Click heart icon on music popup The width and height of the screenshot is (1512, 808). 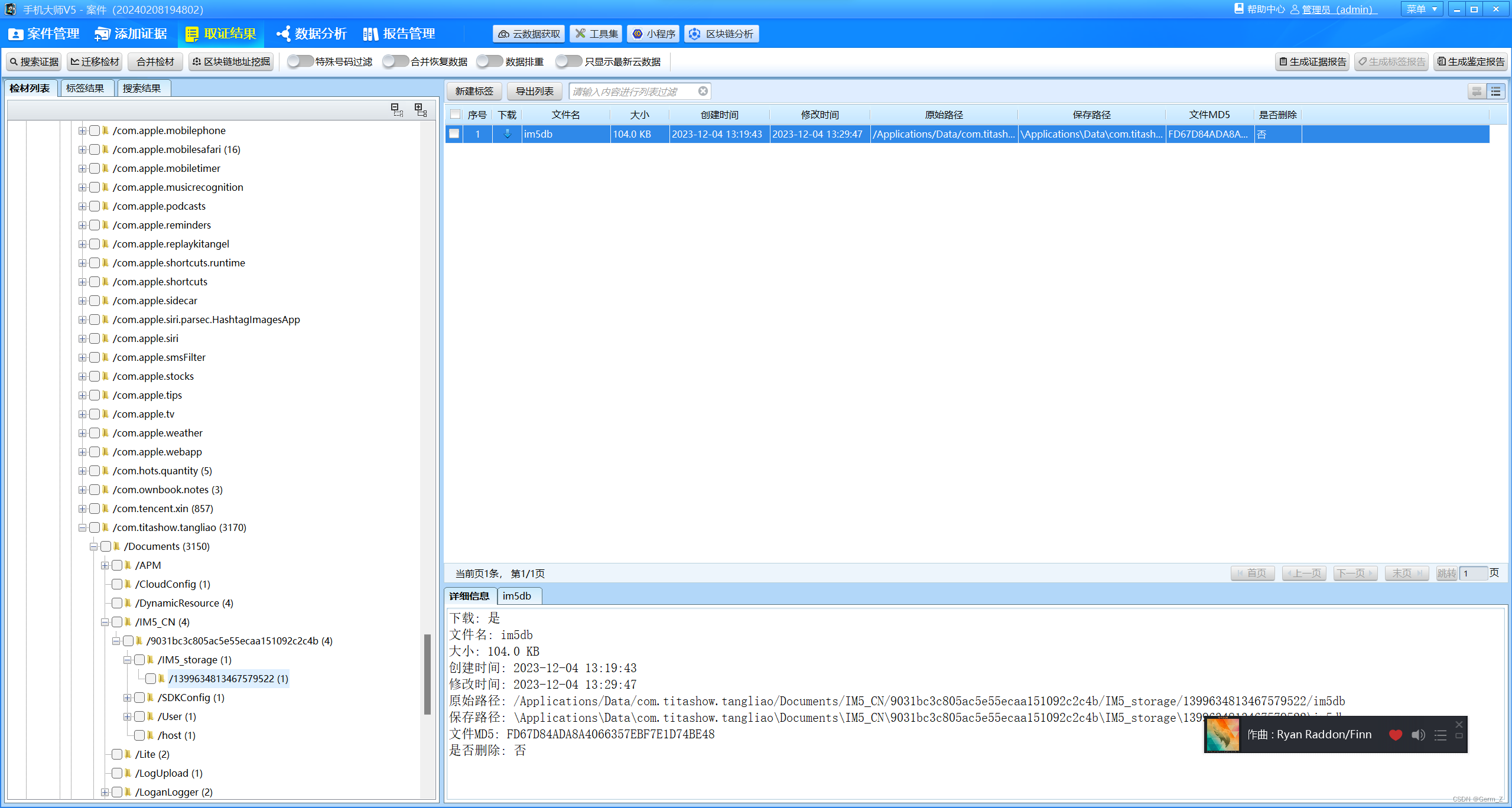[1396, 735]
